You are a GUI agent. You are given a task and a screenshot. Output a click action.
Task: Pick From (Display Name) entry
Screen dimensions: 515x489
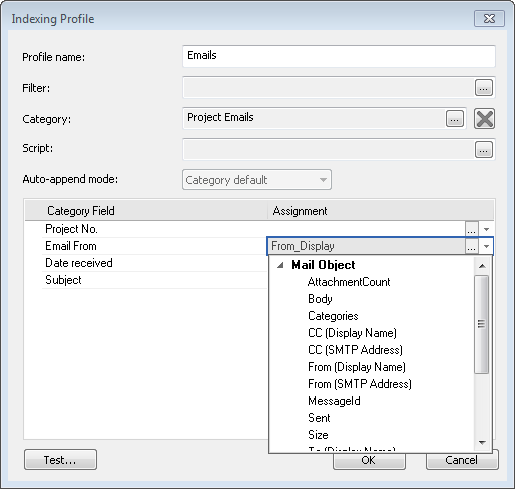tap(357, 367)
